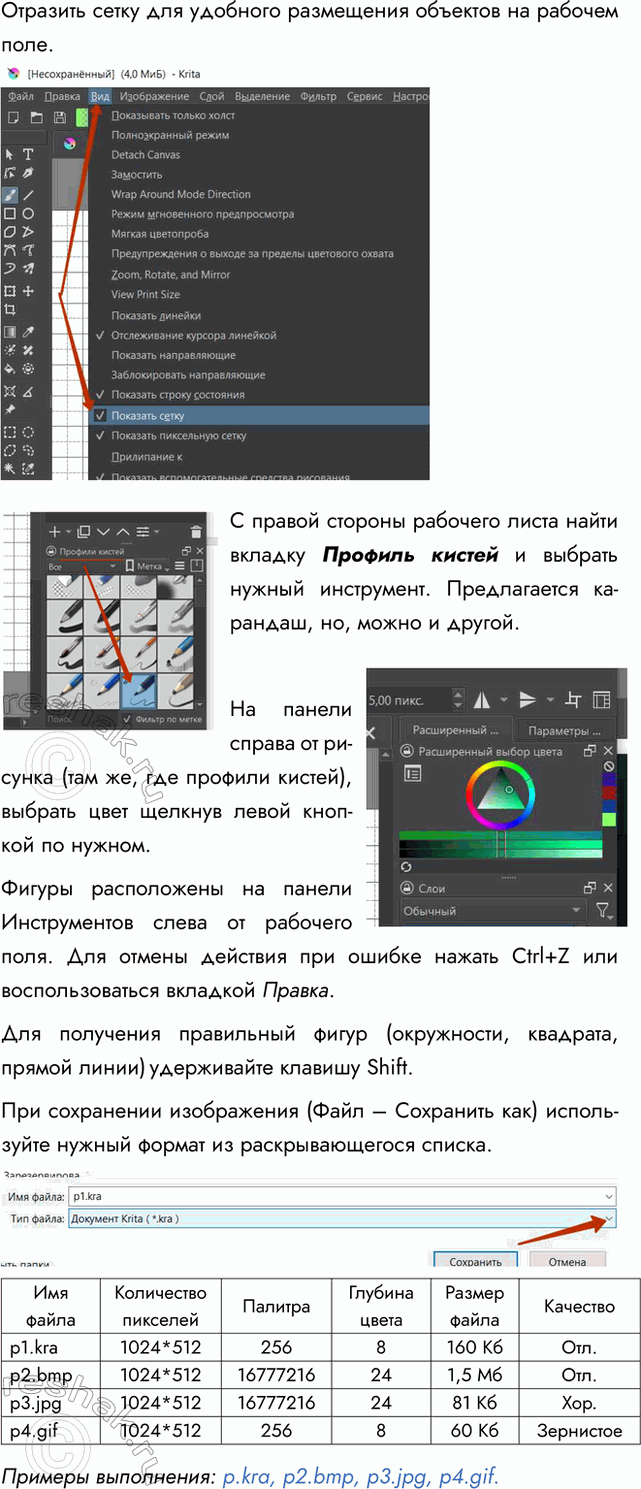Select the Color Sampler eyedropper tool

coord(29,332)
